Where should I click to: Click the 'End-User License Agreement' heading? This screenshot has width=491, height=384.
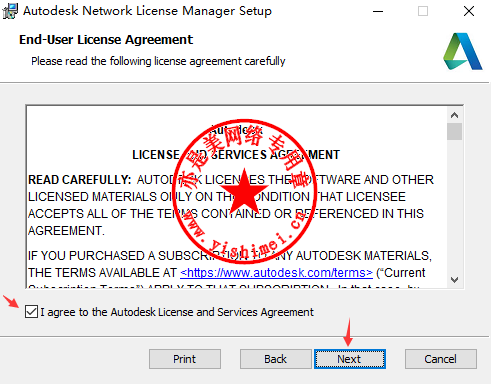tap(106, 40)
